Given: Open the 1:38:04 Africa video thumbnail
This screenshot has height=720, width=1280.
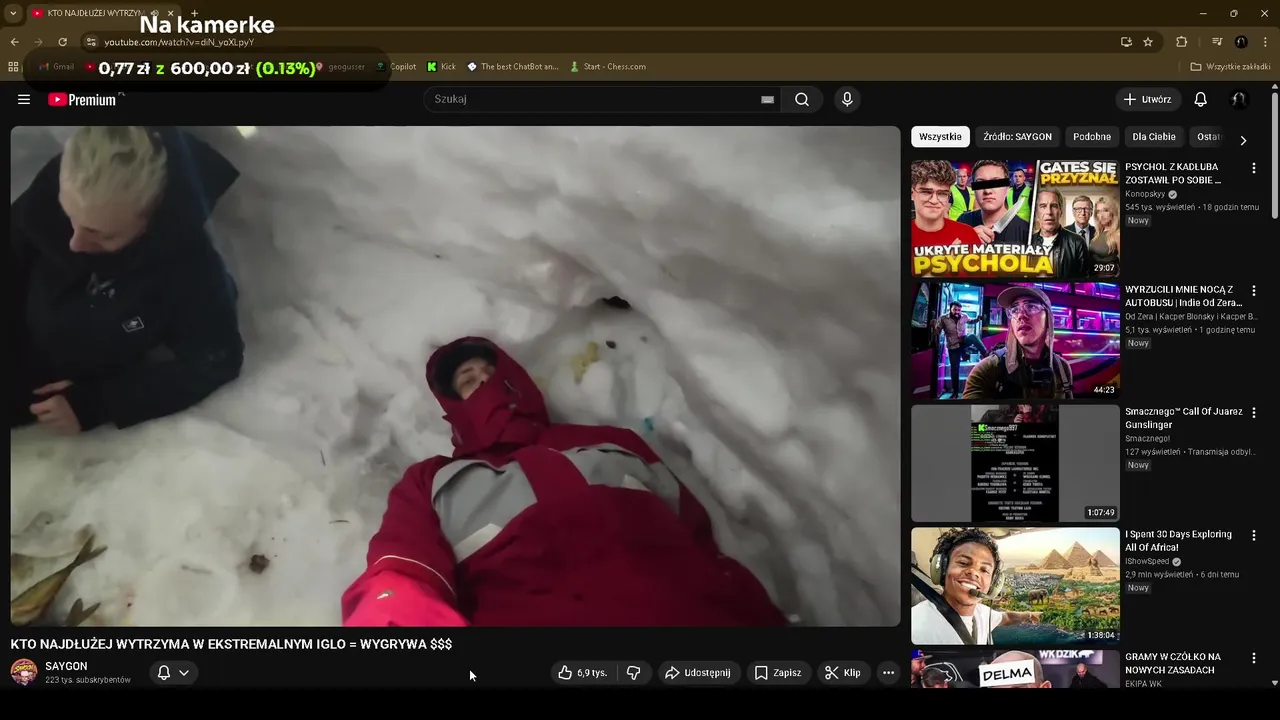Looking at the screenshot, I should 1015,585.
